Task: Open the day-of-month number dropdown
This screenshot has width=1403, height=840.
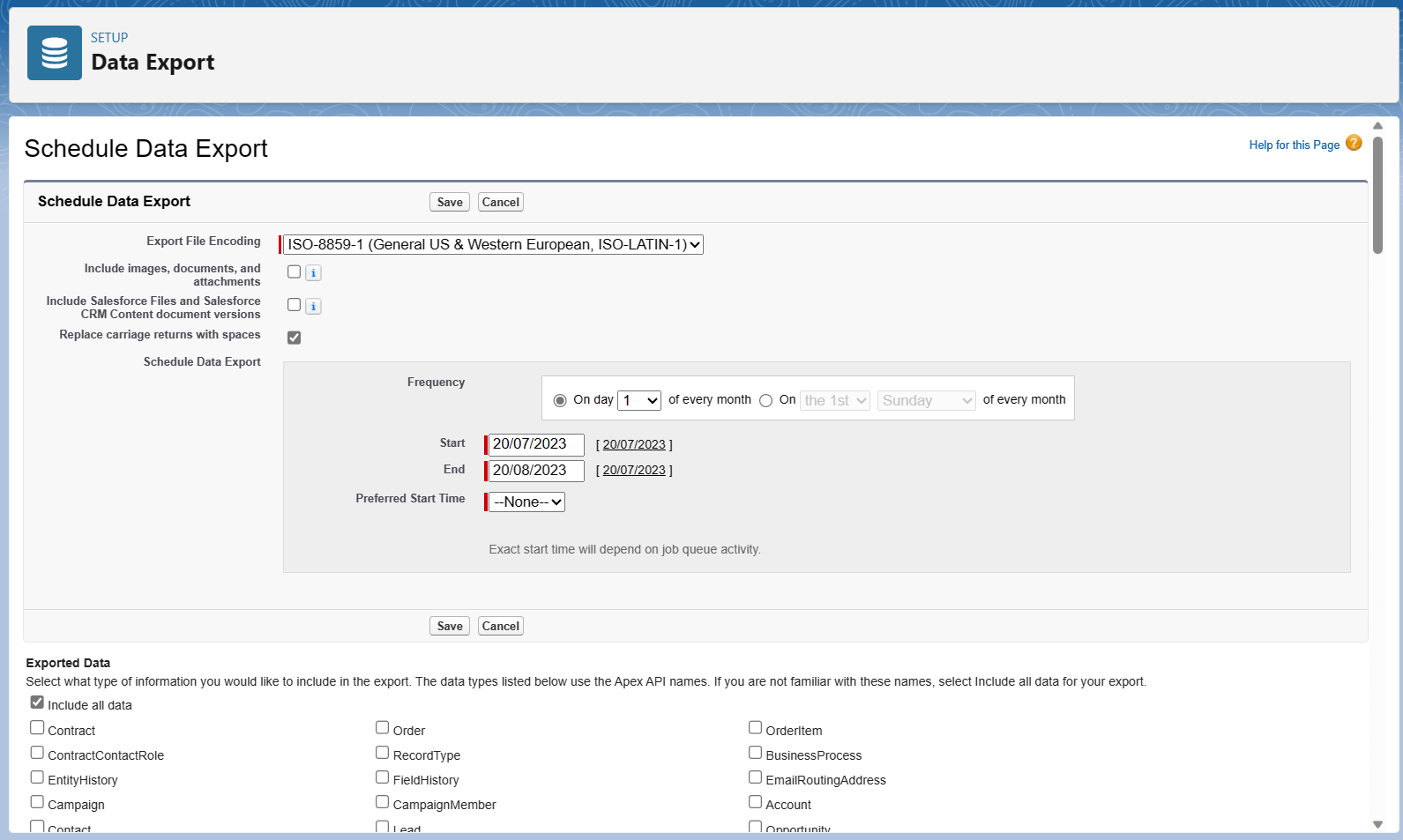Action: pyautogui.click(x=639, y=400)
